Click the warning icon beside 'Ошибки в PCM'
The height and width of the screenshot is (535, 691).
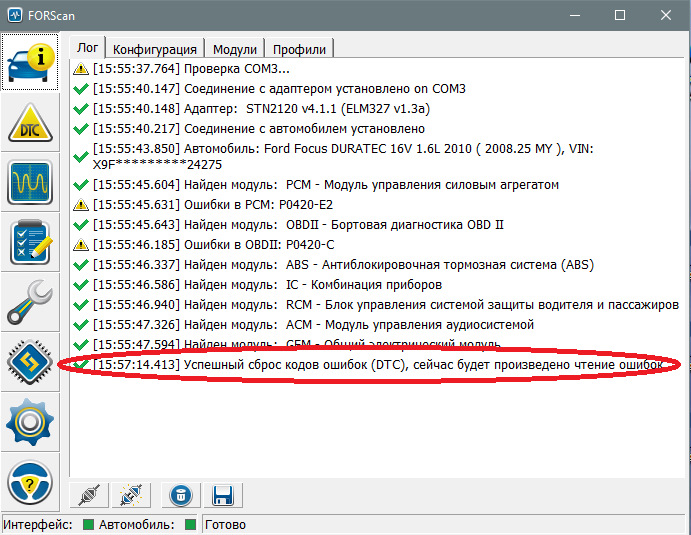point(81,205)
